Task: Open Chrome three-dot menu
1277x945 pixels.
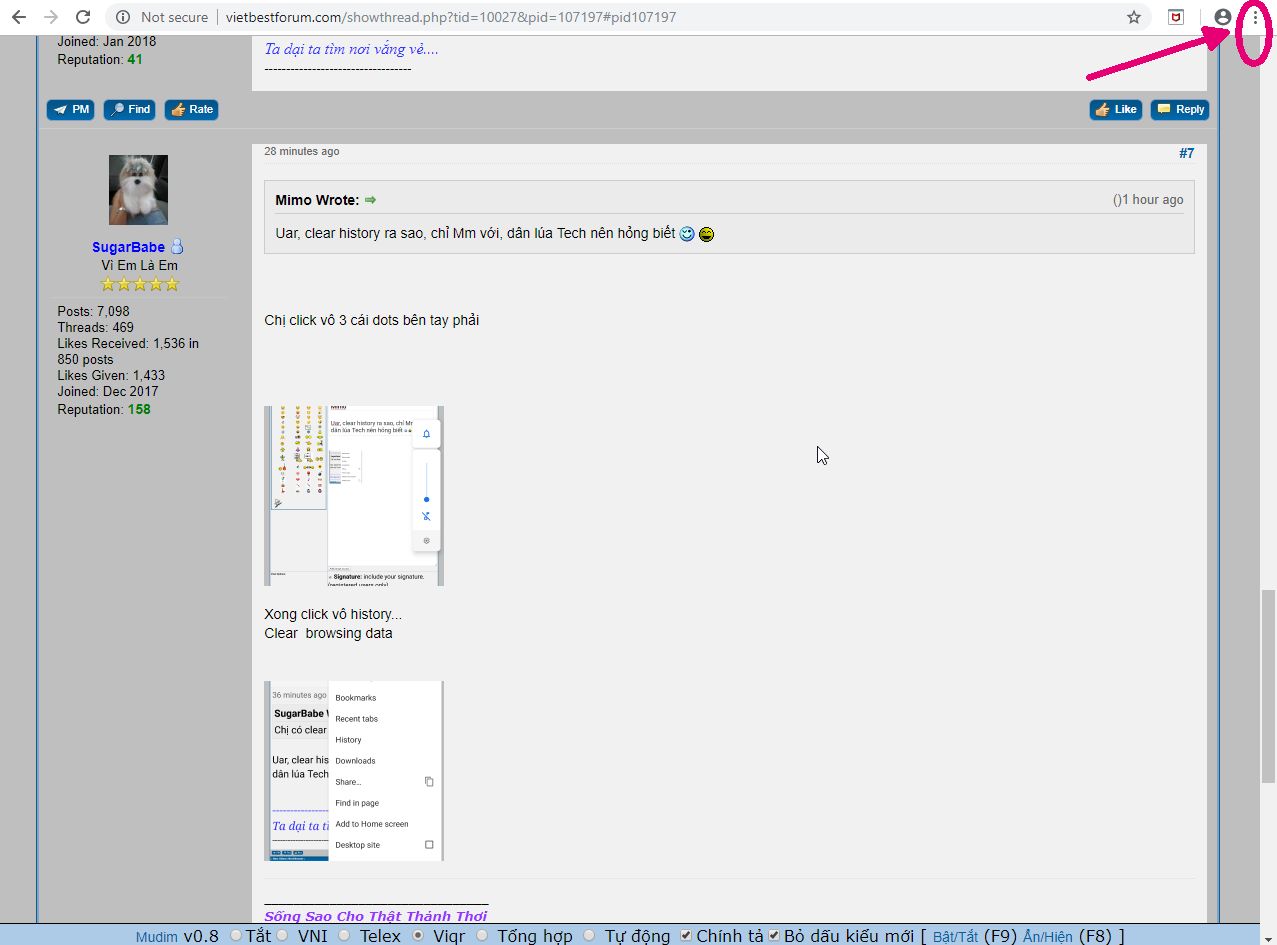Action: point(1255,17)
